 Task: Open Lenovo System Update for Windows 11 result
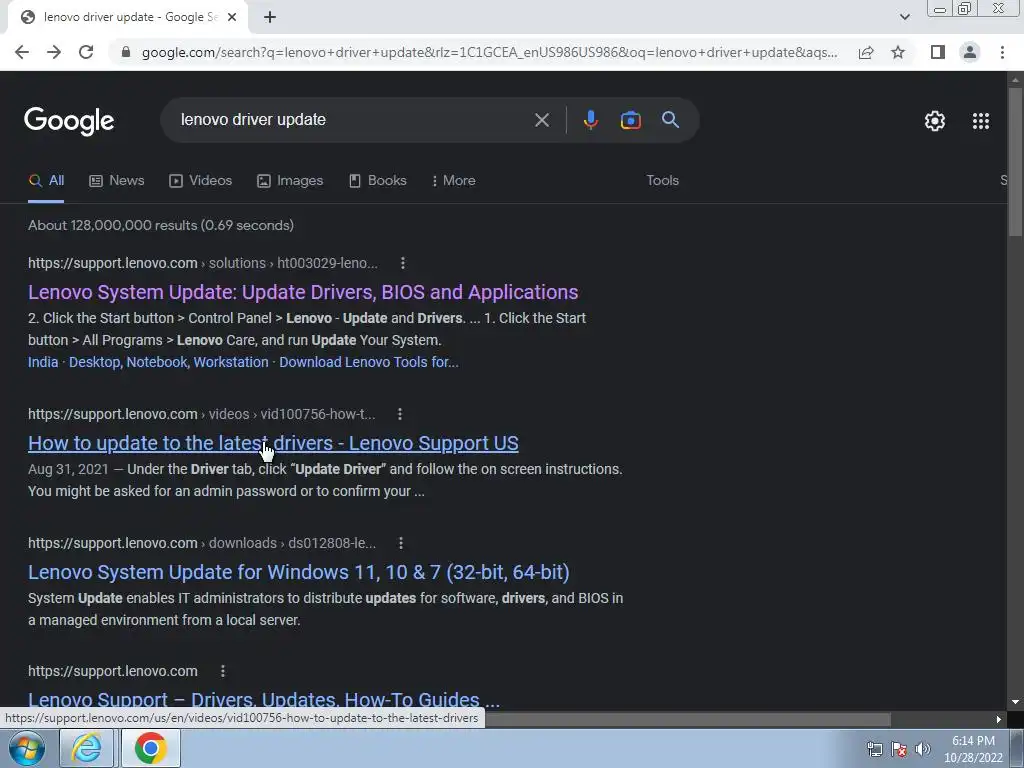point(298,572)
